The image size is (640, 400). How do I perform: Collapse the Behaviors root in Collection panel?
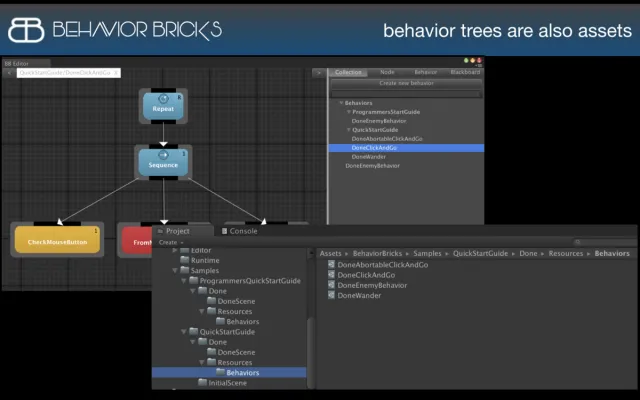click(341, 103)
